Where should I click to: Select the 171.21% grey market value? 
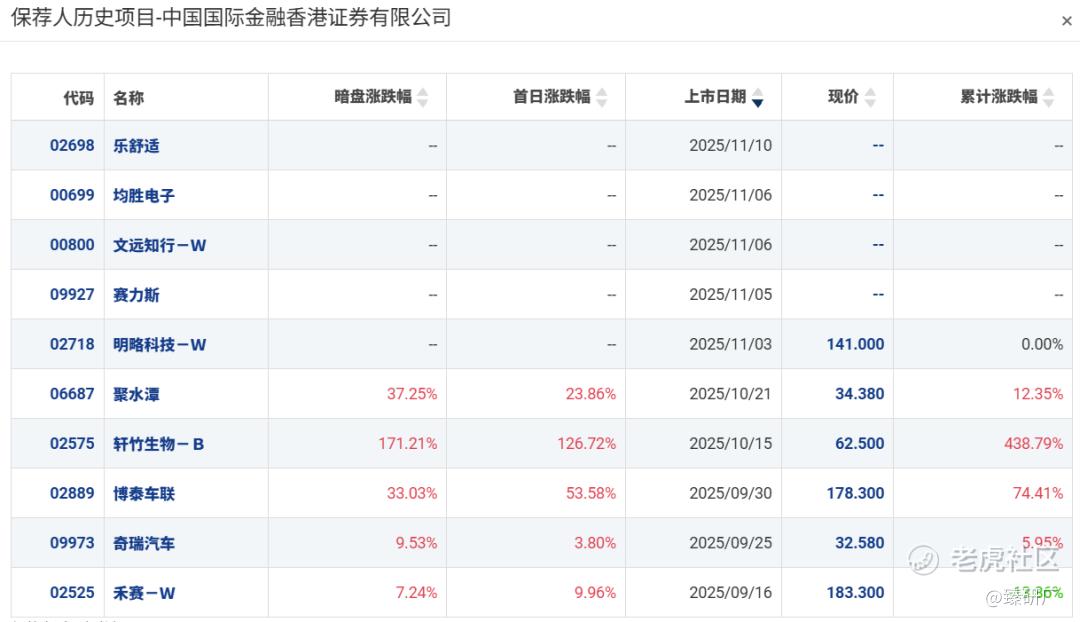(408, 443)
